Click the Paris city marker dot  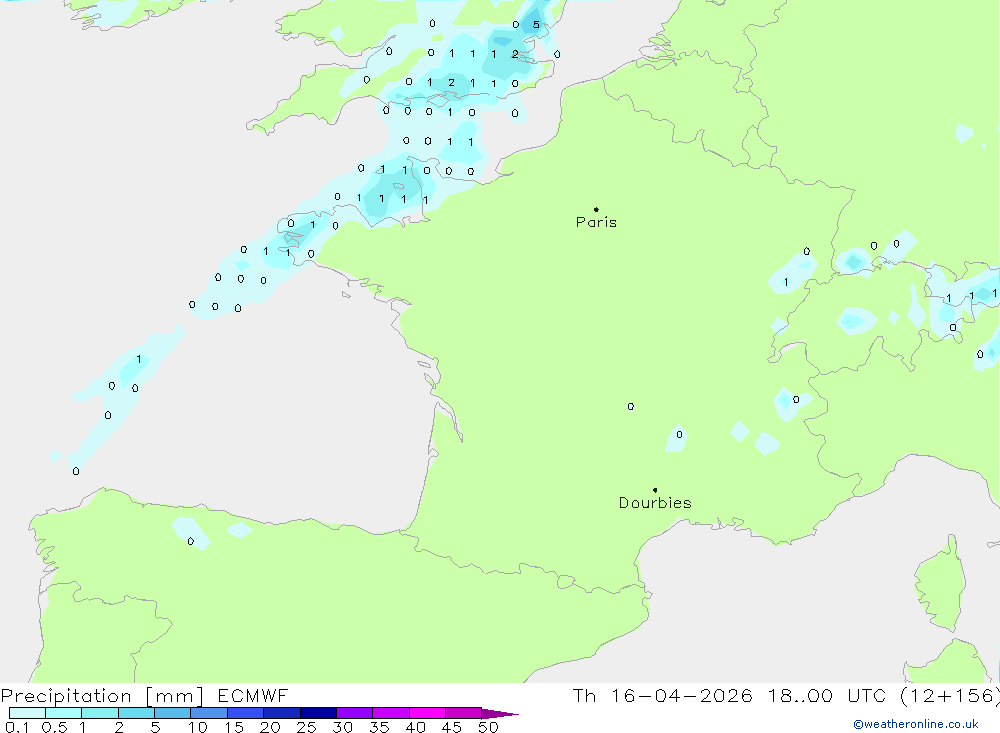(x=596, y=210)
